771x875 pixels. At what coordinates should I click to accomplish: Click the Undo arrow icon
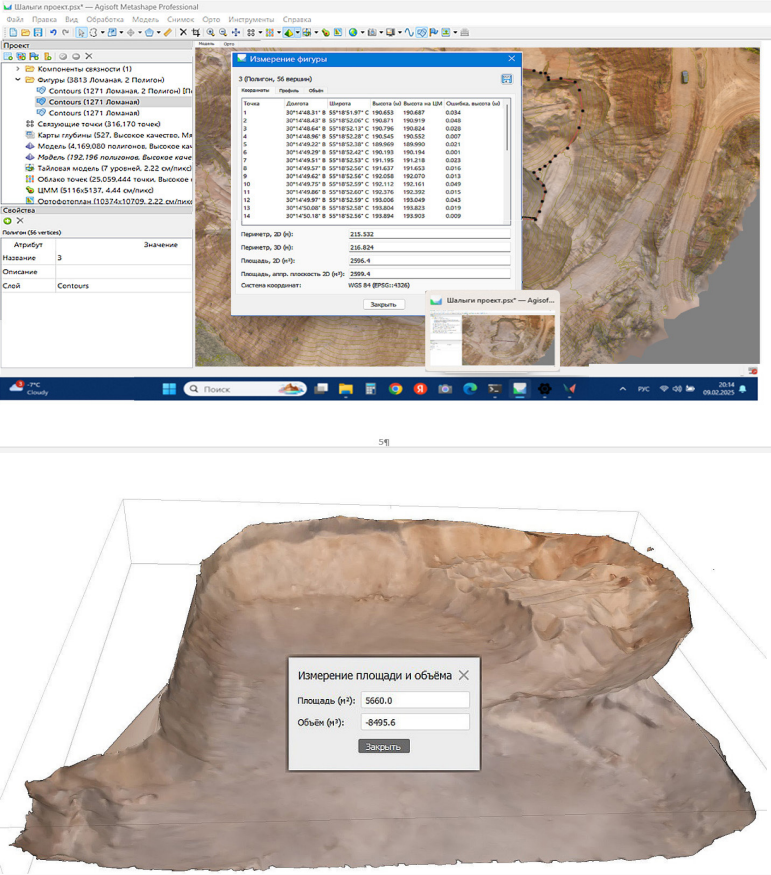point(53,32)
